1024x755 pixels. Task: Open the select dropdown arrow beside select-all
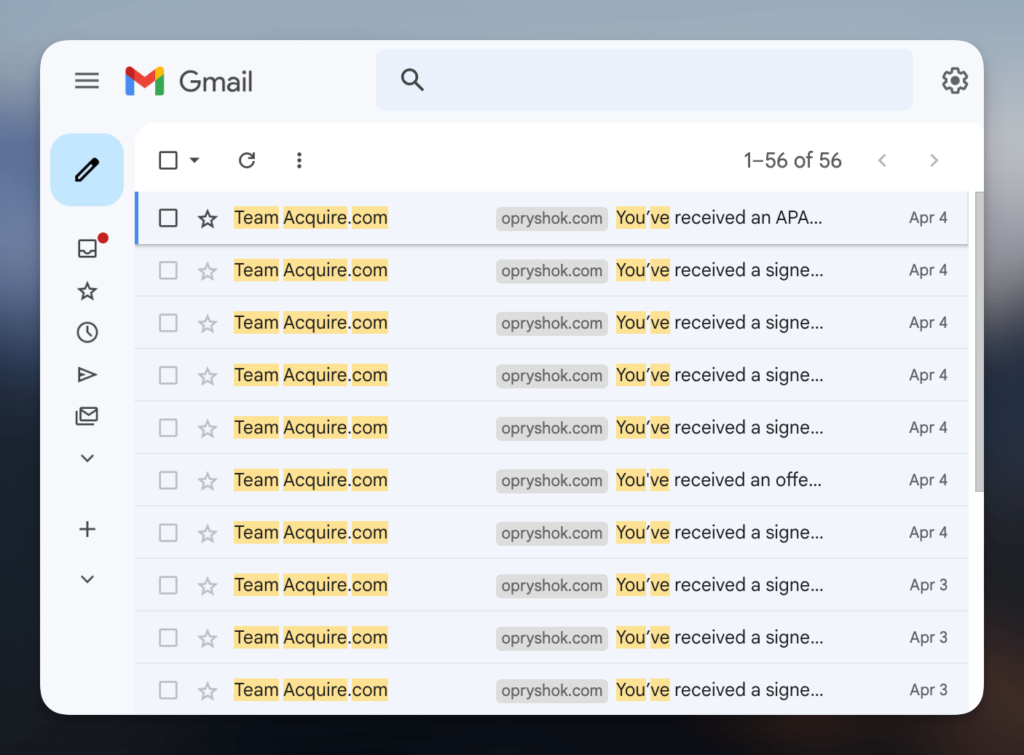point(195,160)
